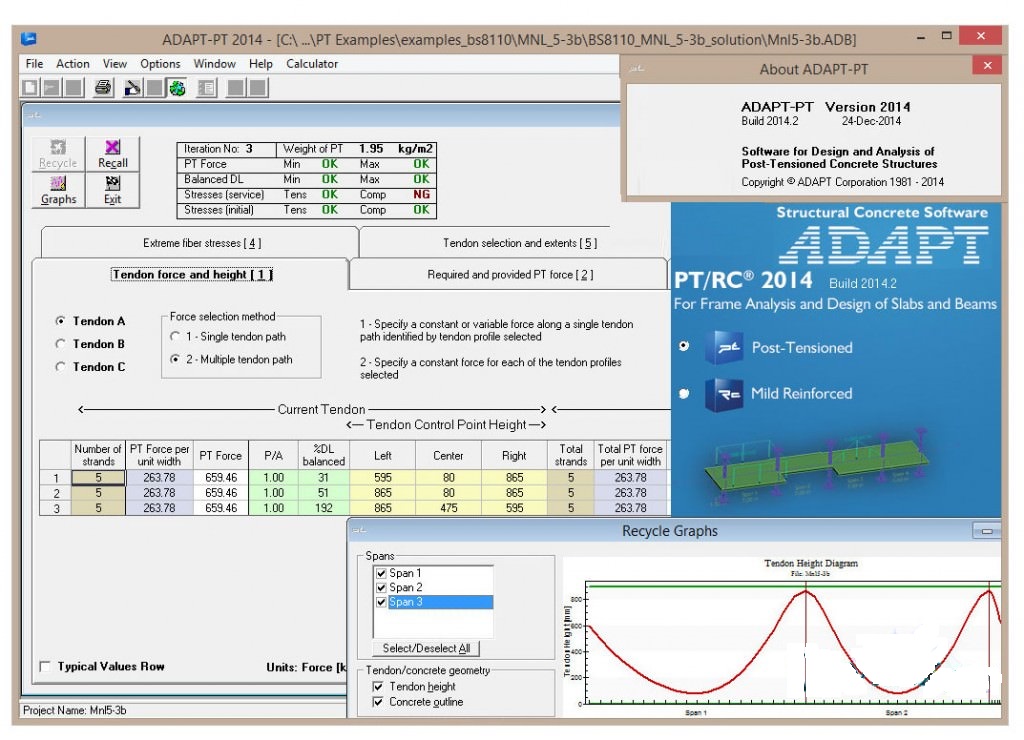
Task: Click the PT Force per unit width header
Action: [x=159, y=455]
